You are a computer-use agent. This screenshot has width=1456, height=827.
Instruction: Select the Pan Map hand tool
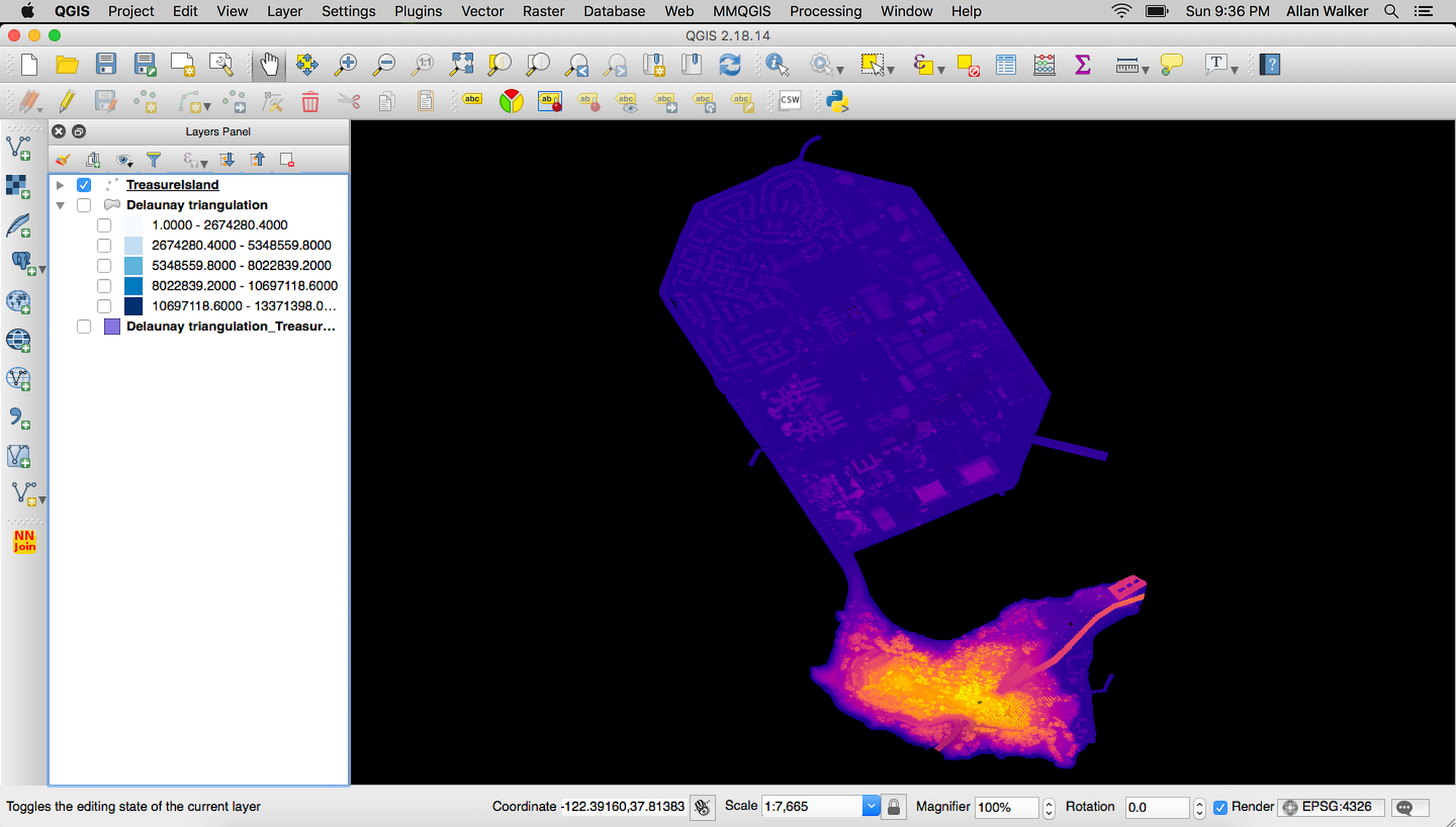[269, 65]
